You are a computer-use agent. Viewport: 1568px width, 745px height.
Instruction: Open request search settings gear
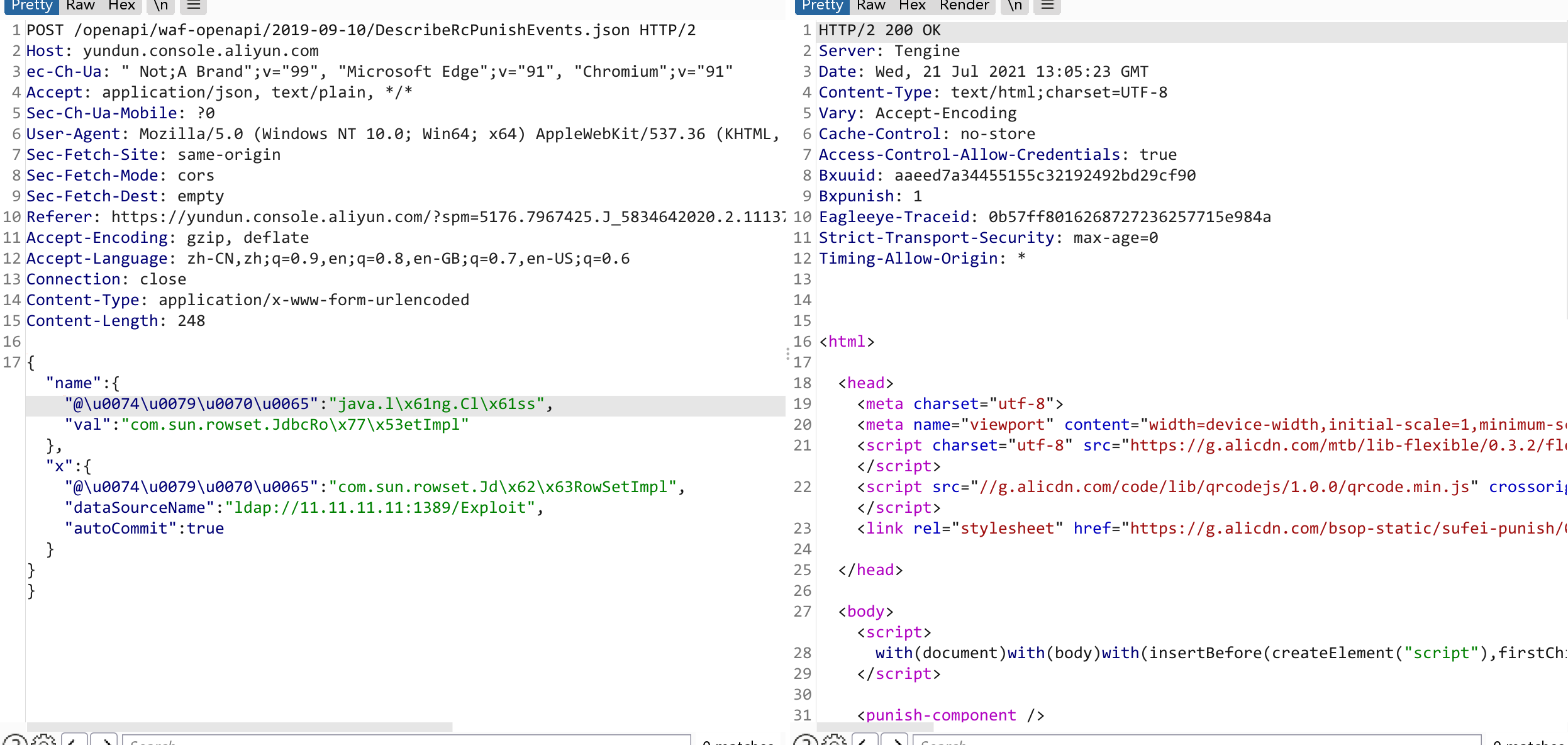pos(44,741)
